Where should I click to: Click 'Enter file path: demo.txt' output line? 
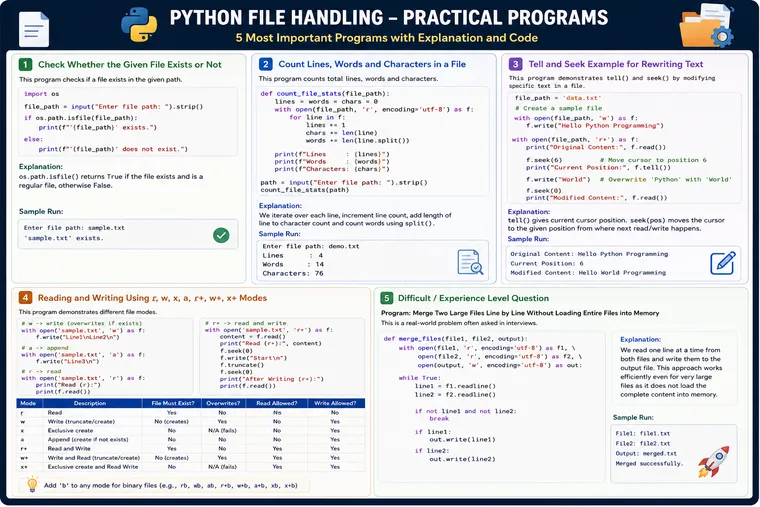click(311, 246)
